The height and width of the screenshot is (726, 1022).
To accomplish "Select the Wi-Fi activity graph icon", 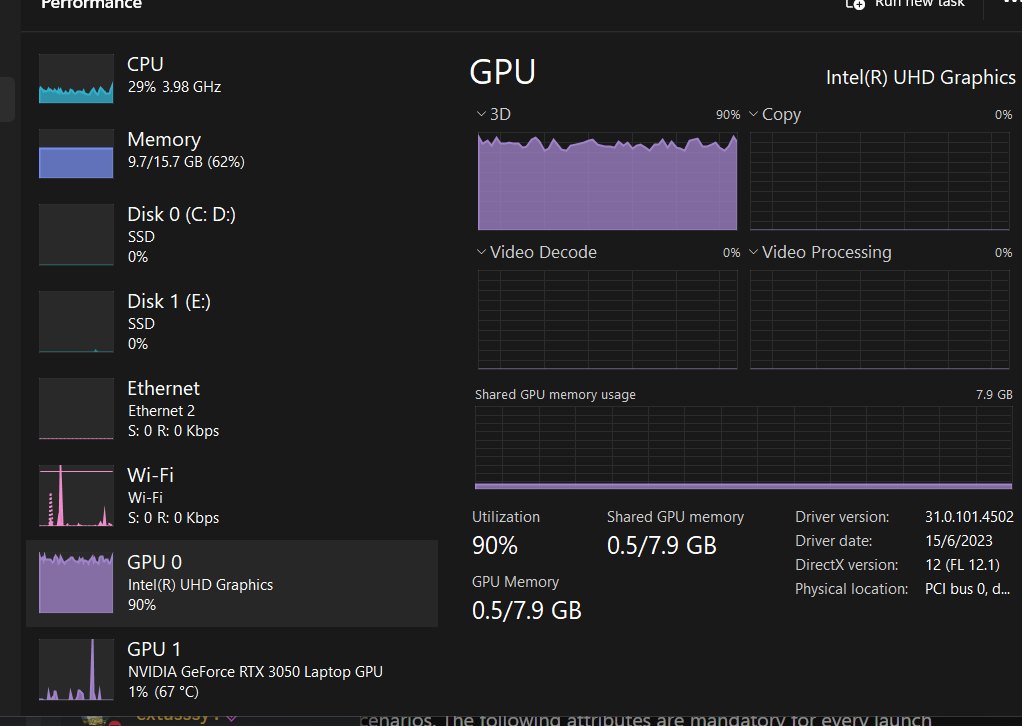I will 76,496.
